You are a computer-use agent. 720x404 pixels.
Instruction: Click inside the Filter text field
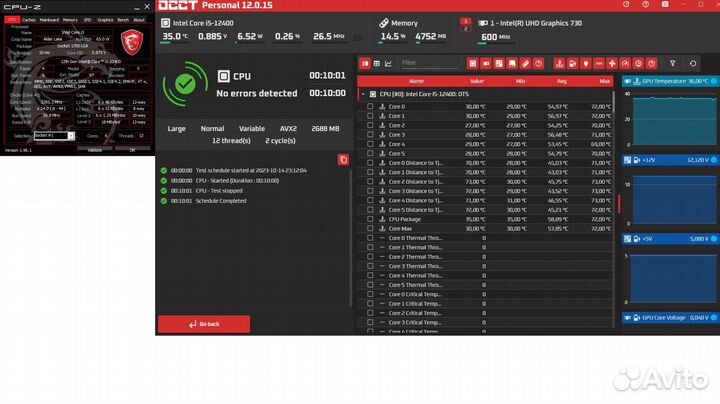click(x=425, y=63)
